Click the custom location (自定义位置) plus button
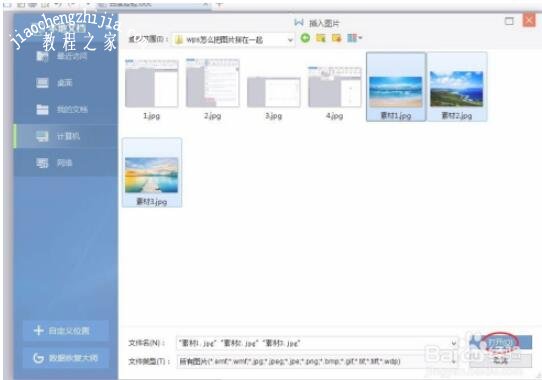542x380 pixels. point(66,331)
